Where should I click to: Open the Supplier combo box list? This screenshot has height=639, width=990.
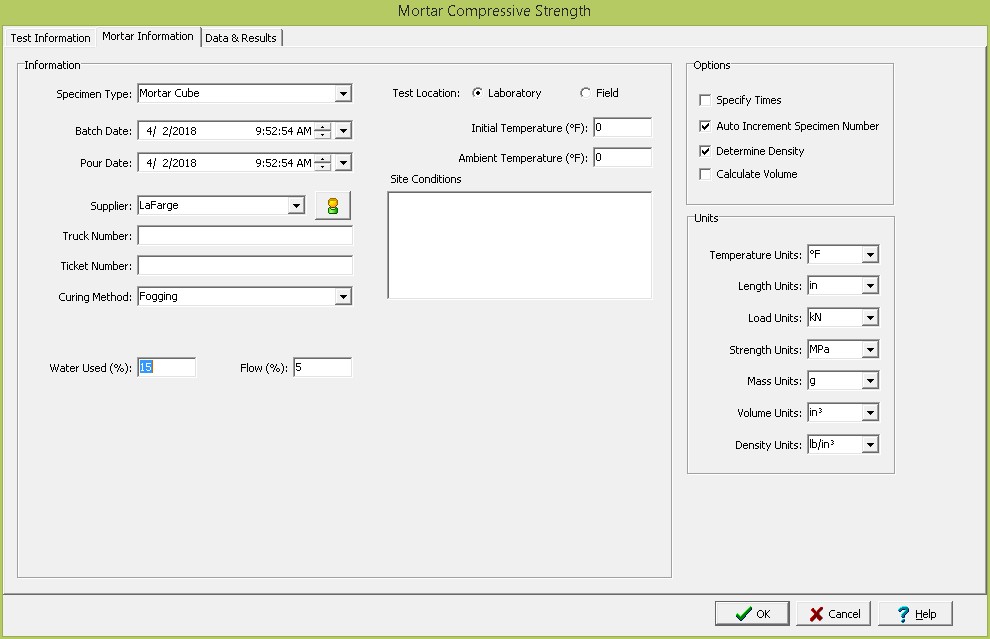point(296,206)
